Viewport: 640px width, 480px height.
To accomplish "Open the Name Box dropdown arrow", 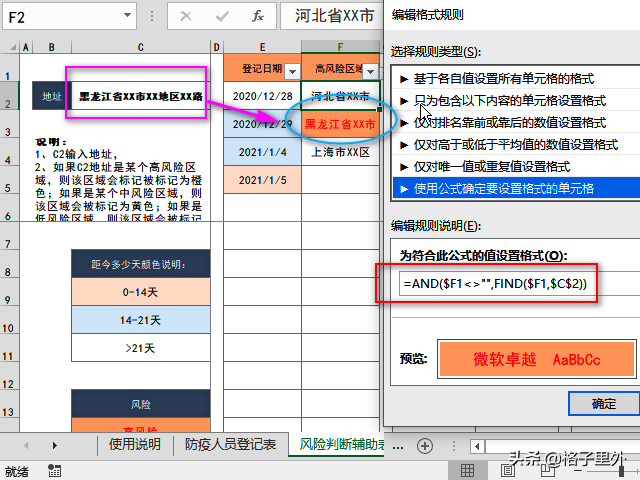I will (x=127, y=16).
